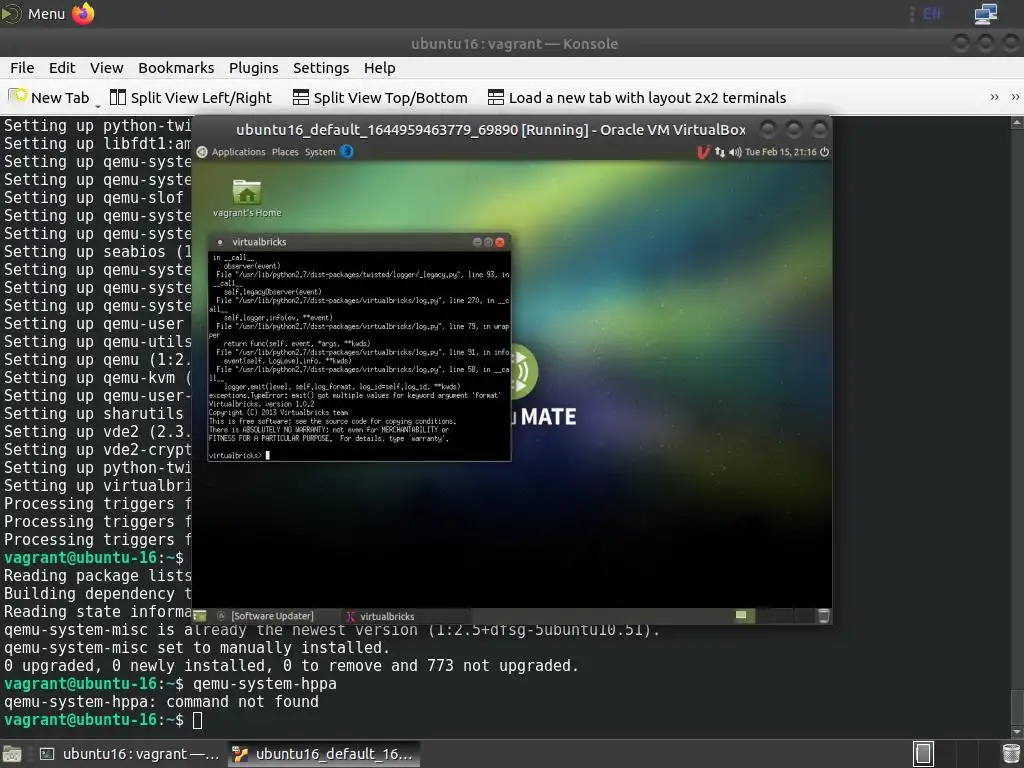
Task: Open the guest trash icon in bottom panel
Action: tap(824, 615)
